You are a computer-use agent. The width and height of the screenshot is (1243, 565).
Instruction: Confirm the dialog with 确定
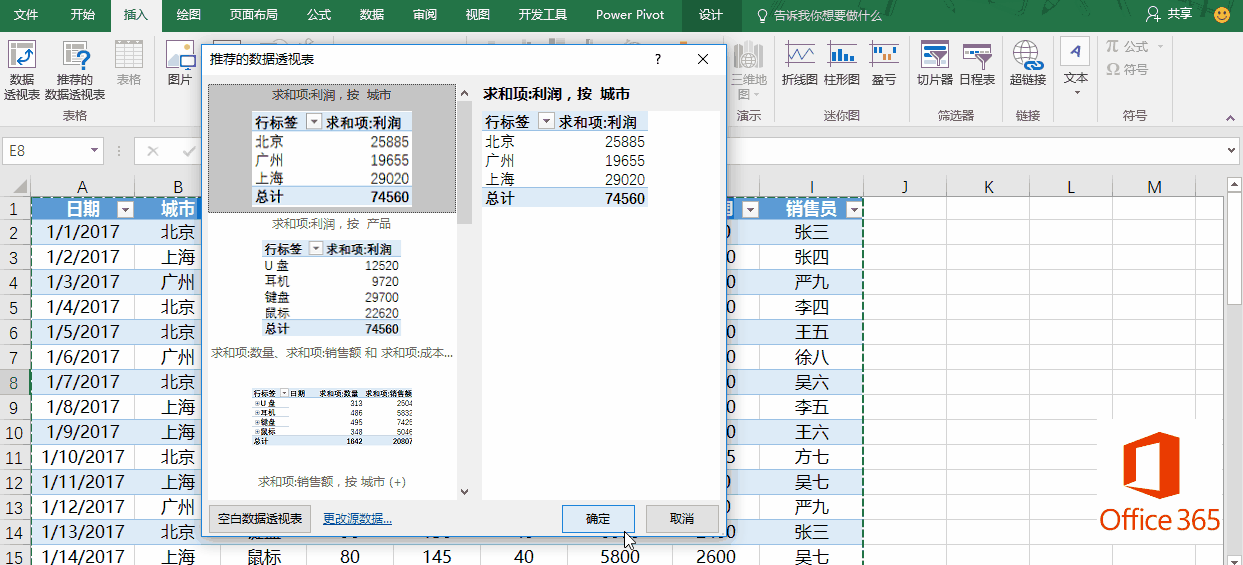pos(598,519)
